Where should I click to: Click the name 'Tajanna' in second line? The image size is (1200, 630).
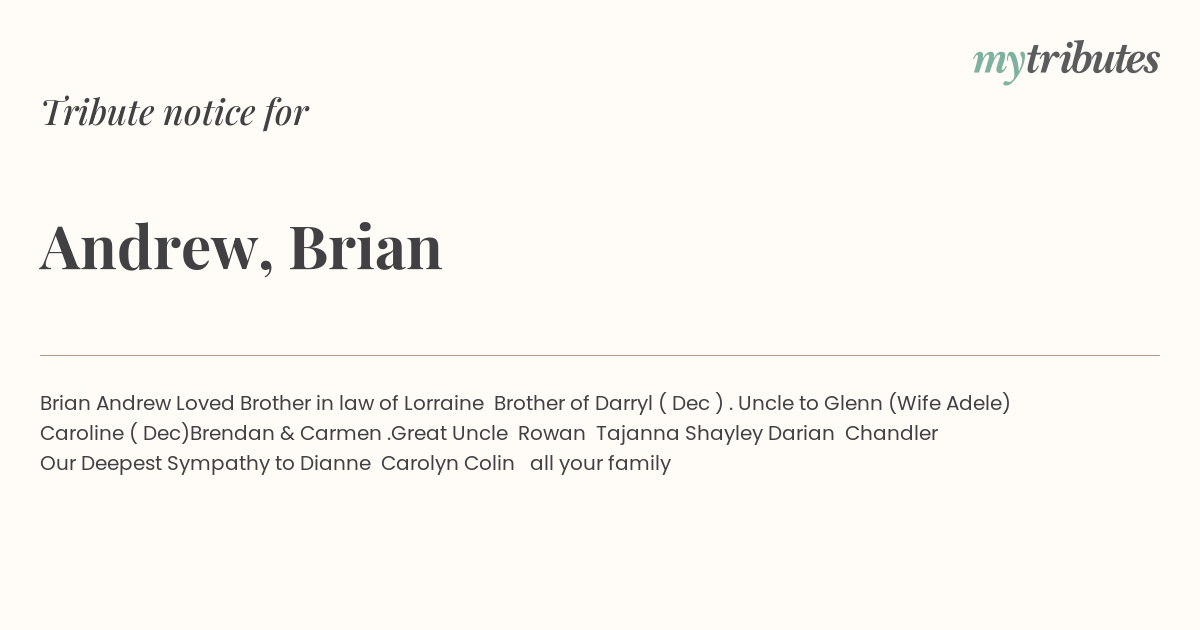638,434
